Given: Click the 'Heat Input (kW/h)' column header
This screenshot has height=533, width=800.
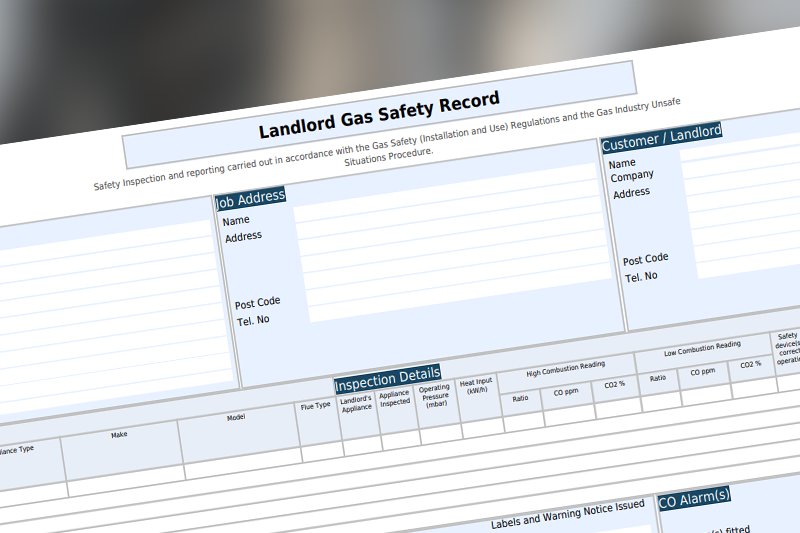Looking at the screenshot, I should pos(476,386).
